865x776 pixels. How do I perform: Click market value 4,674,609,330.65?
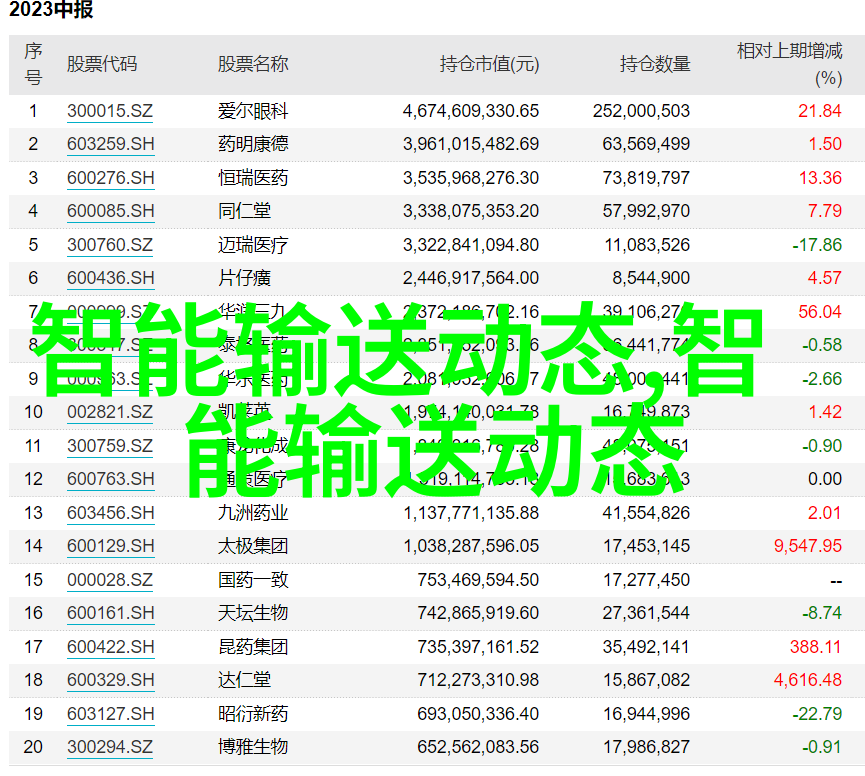(x=471, y=111)
